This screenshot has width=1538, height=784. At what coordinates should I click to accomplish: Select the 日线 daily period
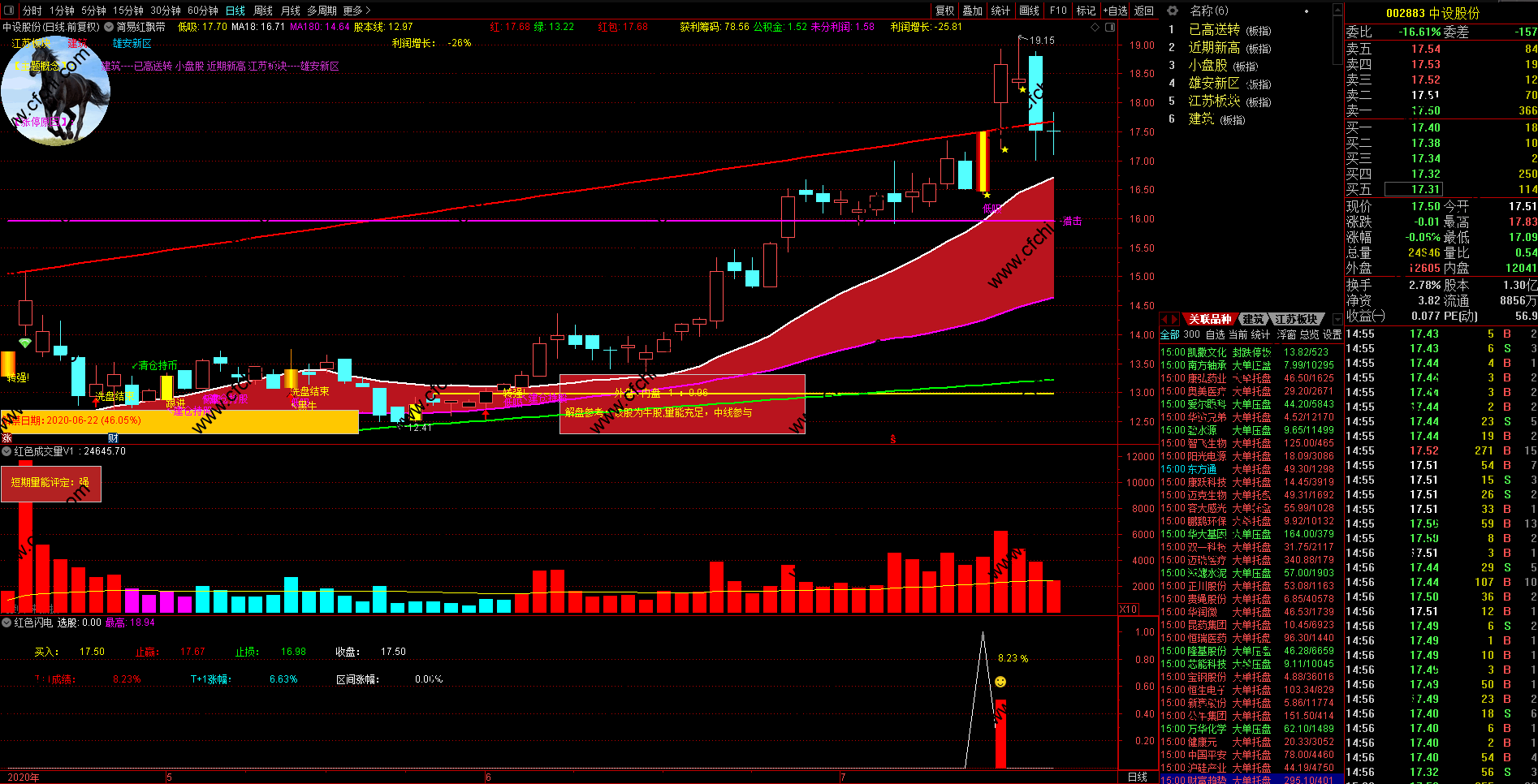tap(235, 11)
